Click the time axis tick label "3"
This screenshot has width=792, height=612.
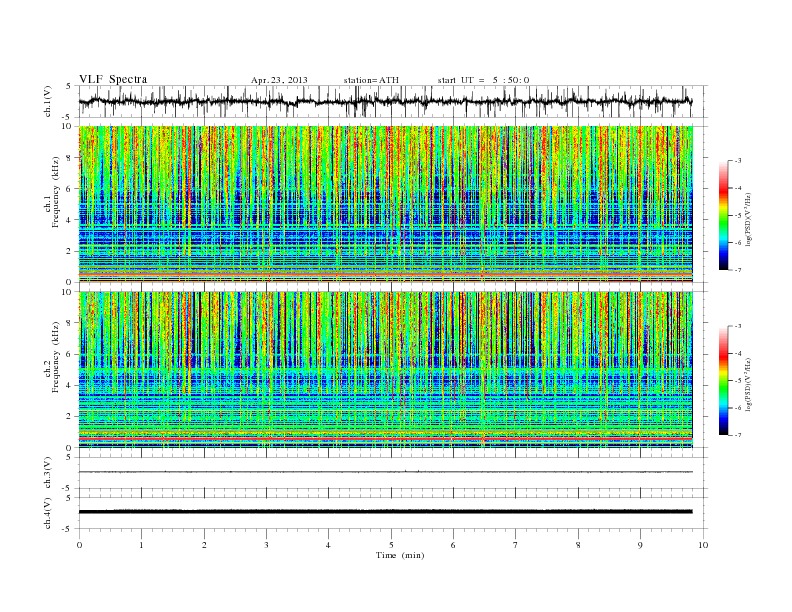coord(266,545)
